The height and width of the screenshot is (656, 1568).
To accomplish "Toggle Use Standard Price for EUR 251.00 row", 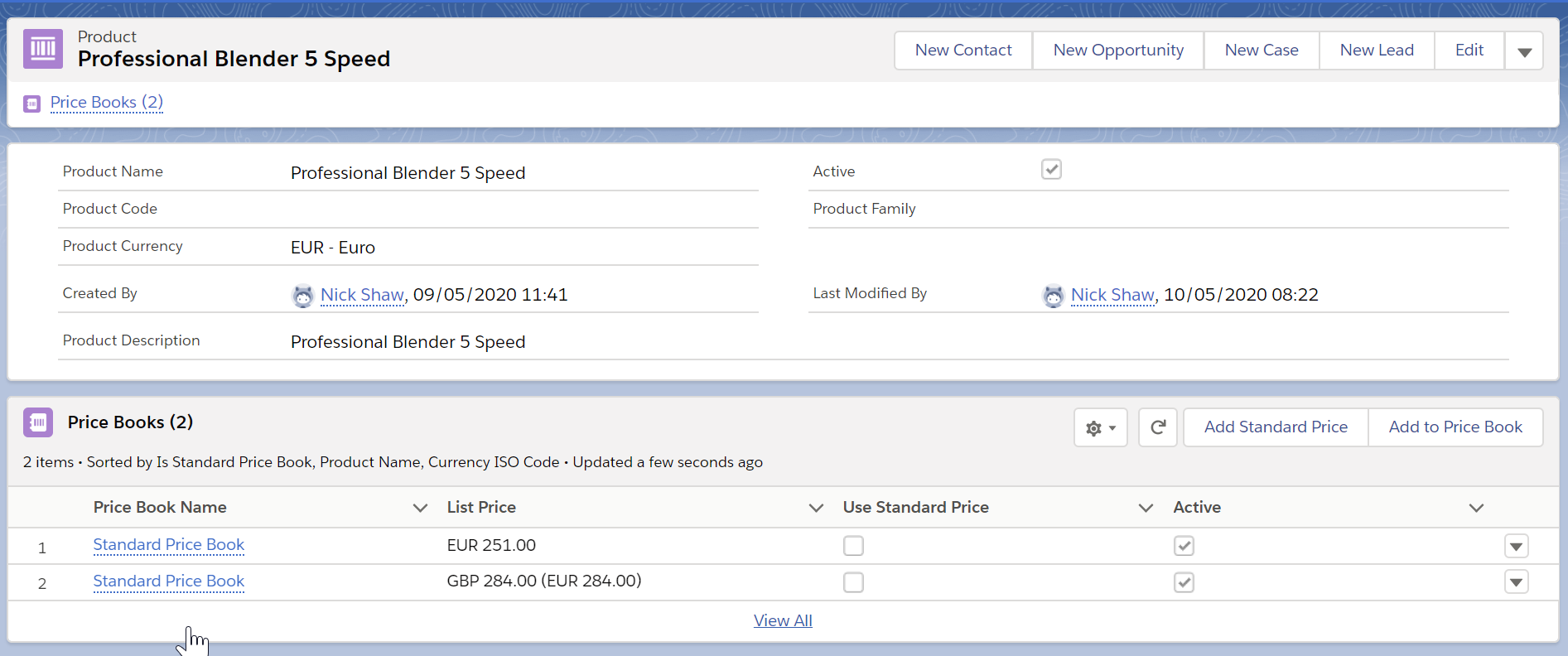I will (853, 546).
